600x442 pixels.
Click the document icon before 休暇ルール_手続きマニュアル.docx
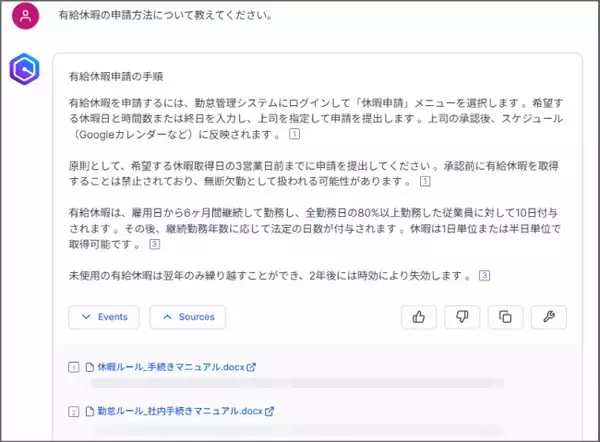[89, 367]
